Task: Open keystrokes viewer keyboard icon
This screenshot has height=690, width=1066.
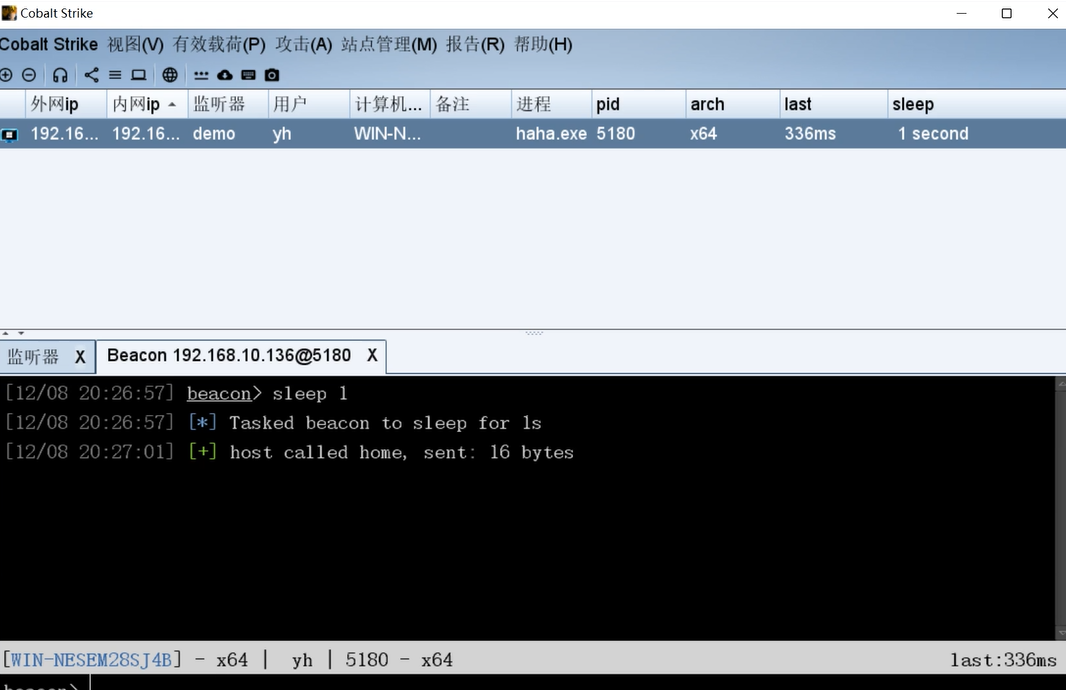Action: tap(248, 75)
